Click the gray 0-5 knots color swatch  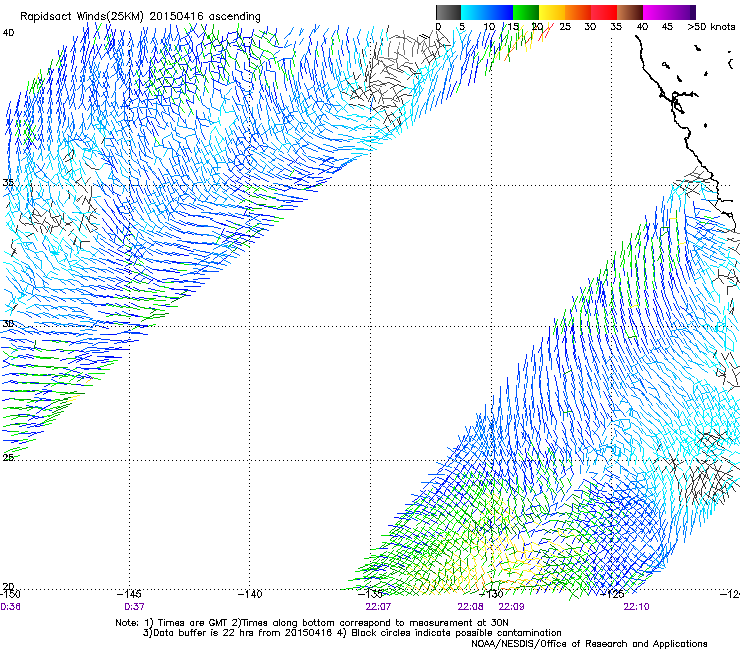448,12
